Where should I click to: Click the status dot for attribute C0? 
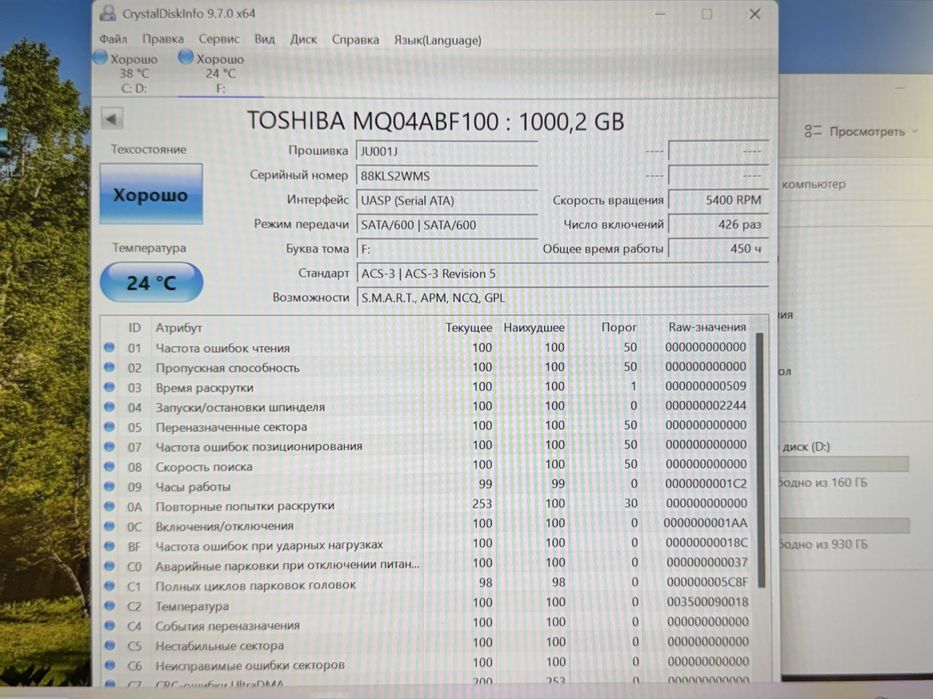click(109, 566)
